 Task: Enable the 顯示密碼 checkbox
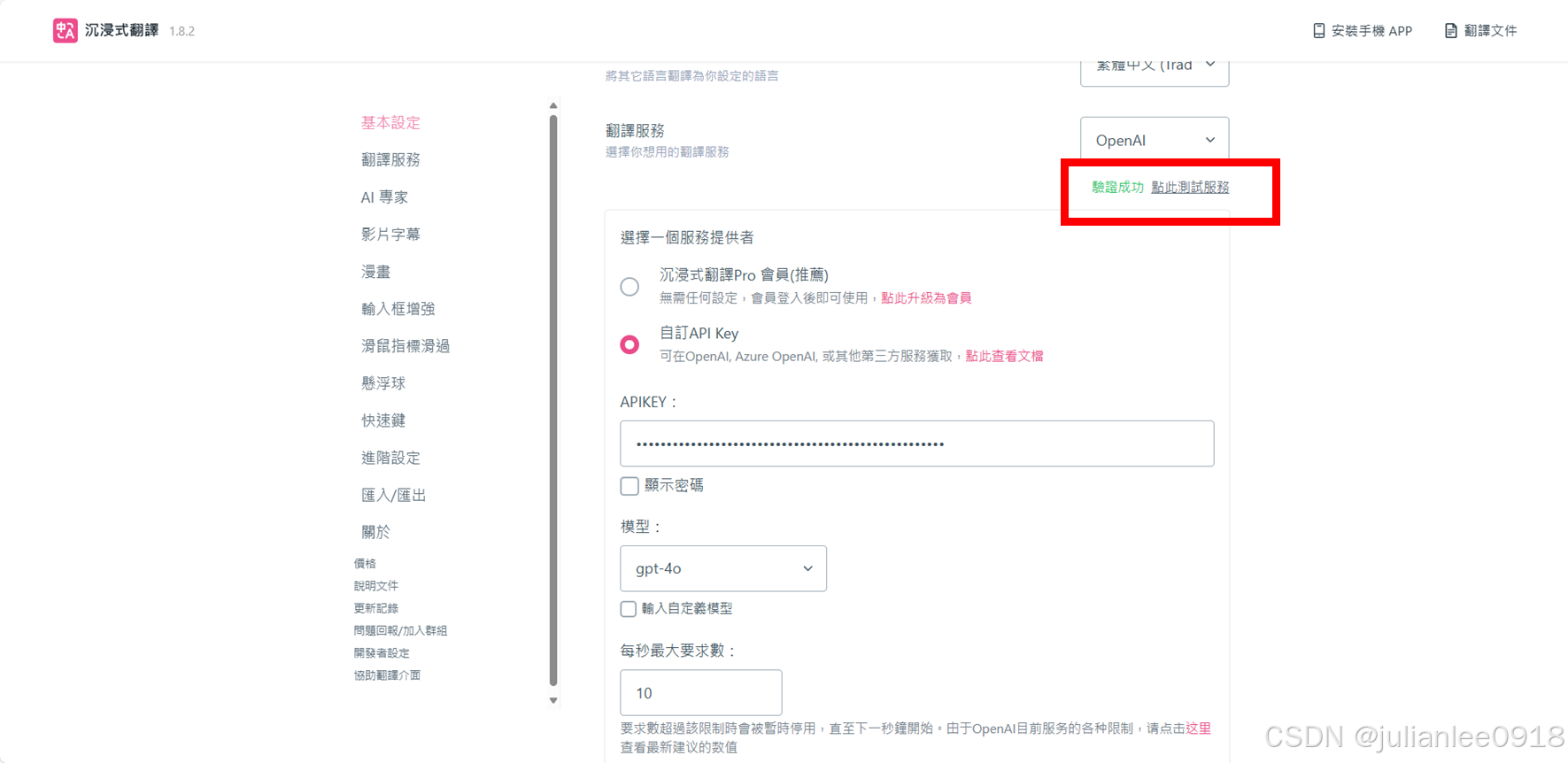tap(630, 486)
